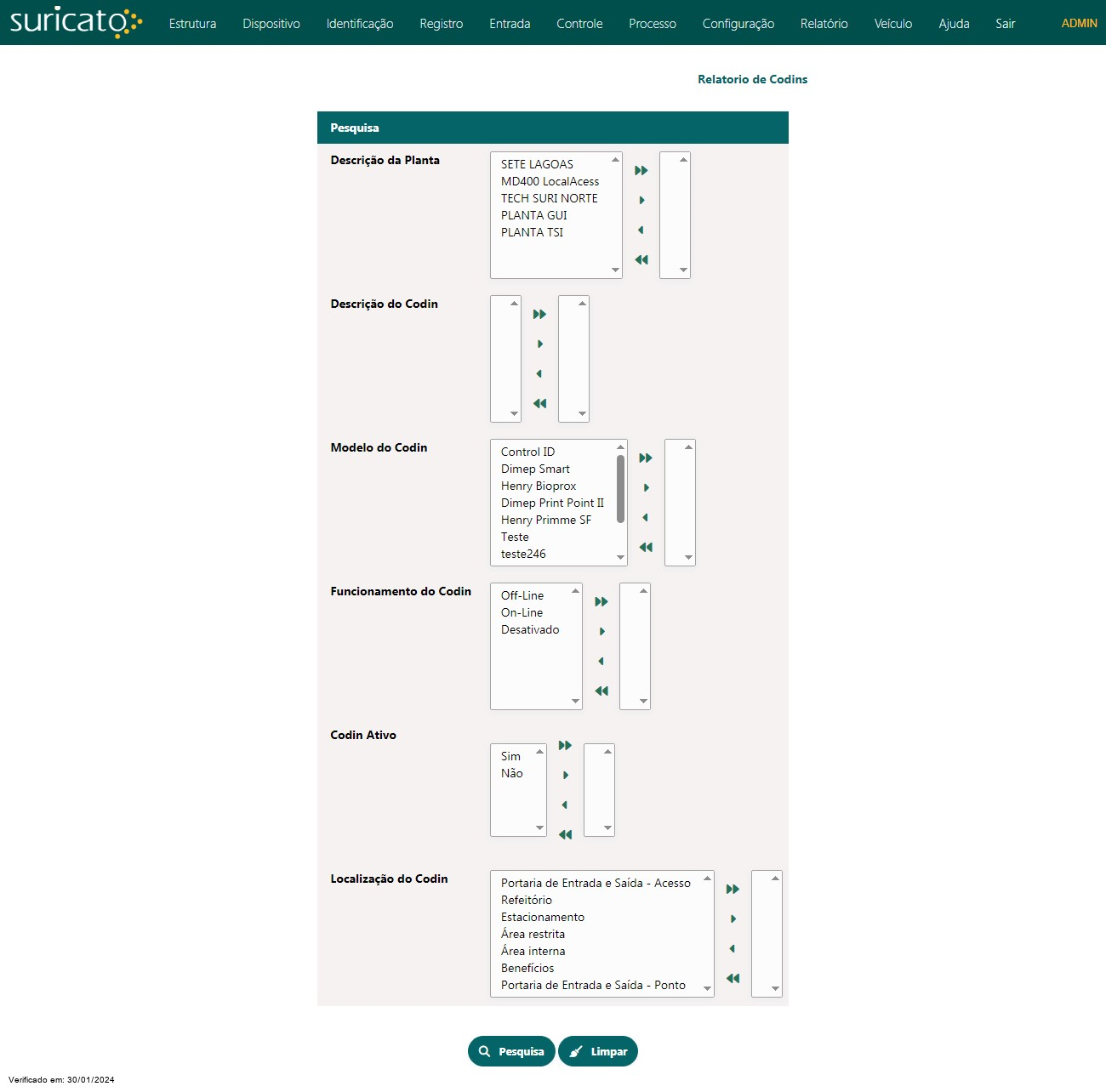Remove all Modelo do Codin items
The image size is (1106, 1092).
(x=646, y=548)
